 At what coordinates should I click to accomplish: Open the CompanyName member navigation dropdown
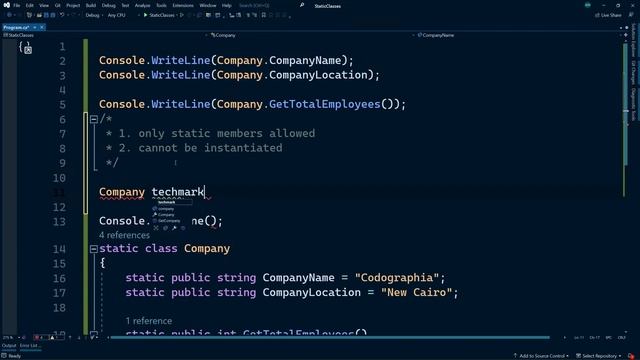coord(518,35)
